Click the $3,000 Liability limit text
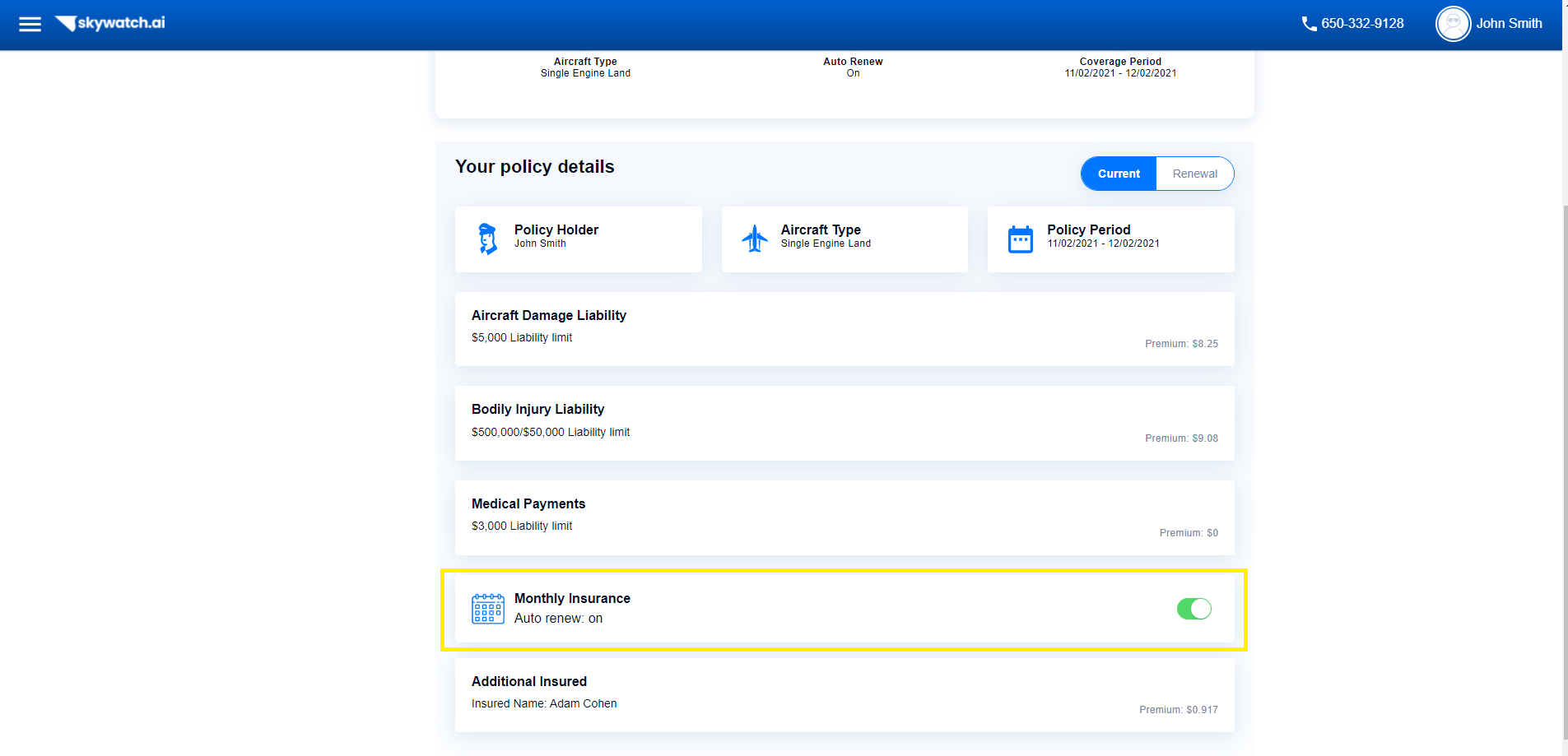The height and width of the screenshot is (756, 1568). click(x=522, y=526)
